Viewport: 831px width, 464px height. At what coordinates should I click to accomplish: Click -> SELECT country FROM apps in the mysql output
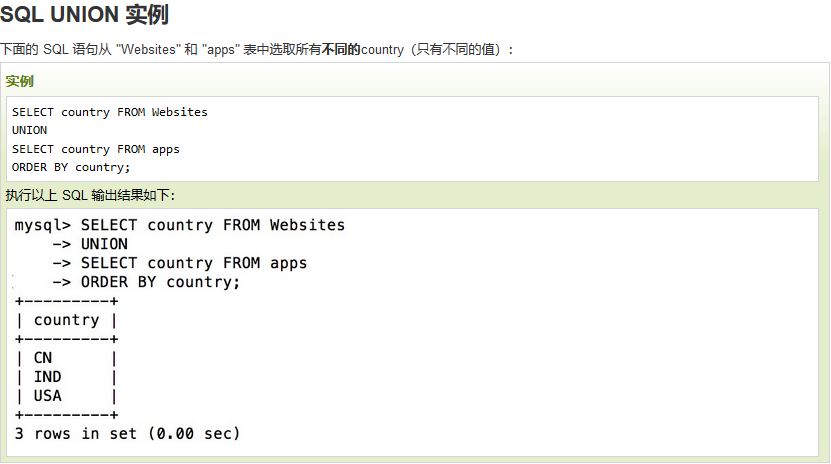coord(180,263)
